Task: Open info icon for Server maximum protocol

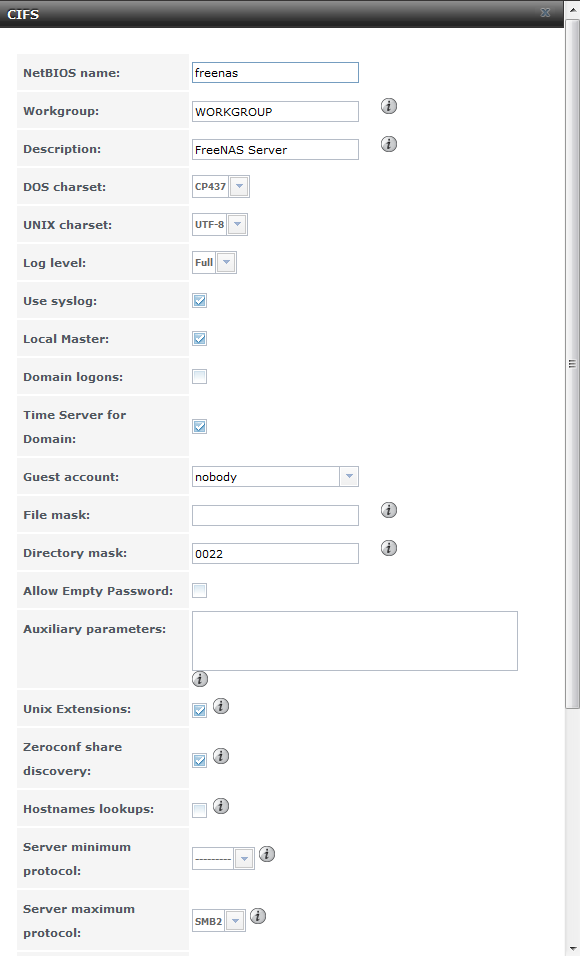Action: (258, 916)
